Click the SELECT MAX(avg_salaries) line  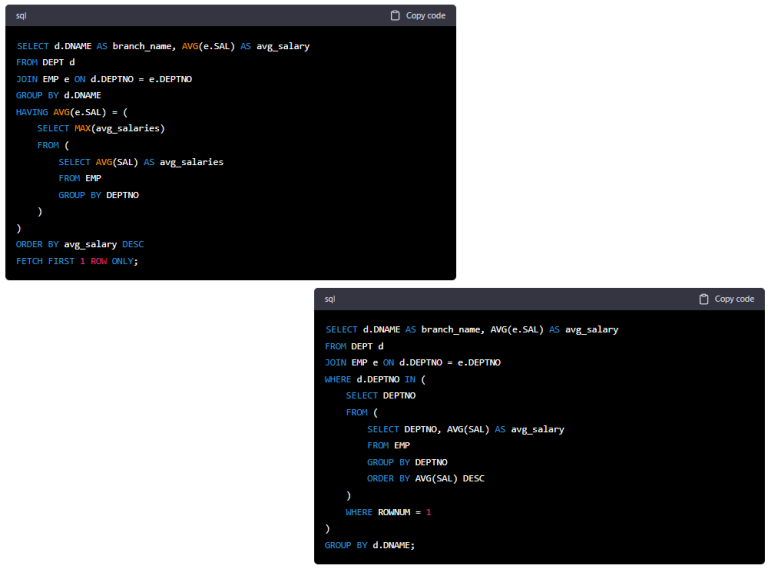point(100,129)
